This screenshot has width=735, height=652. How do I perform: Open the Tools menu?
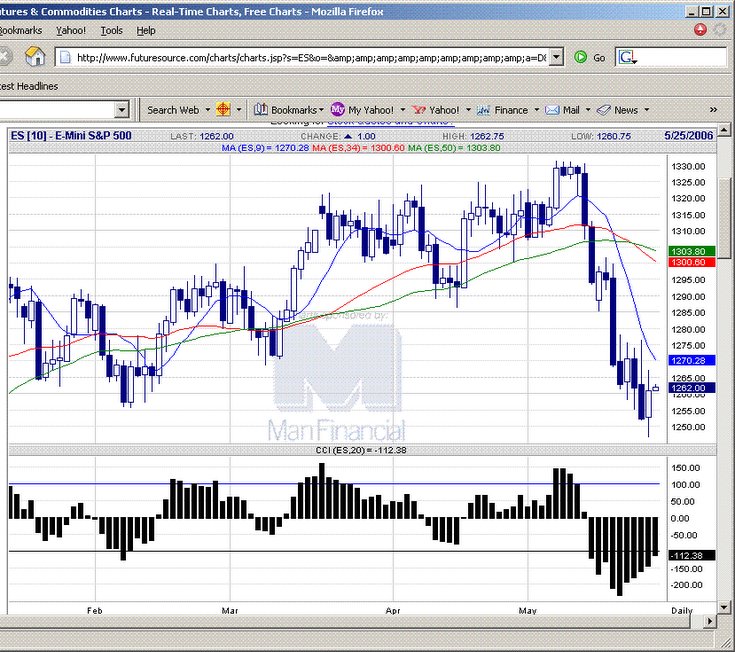(x=112, y=30)
